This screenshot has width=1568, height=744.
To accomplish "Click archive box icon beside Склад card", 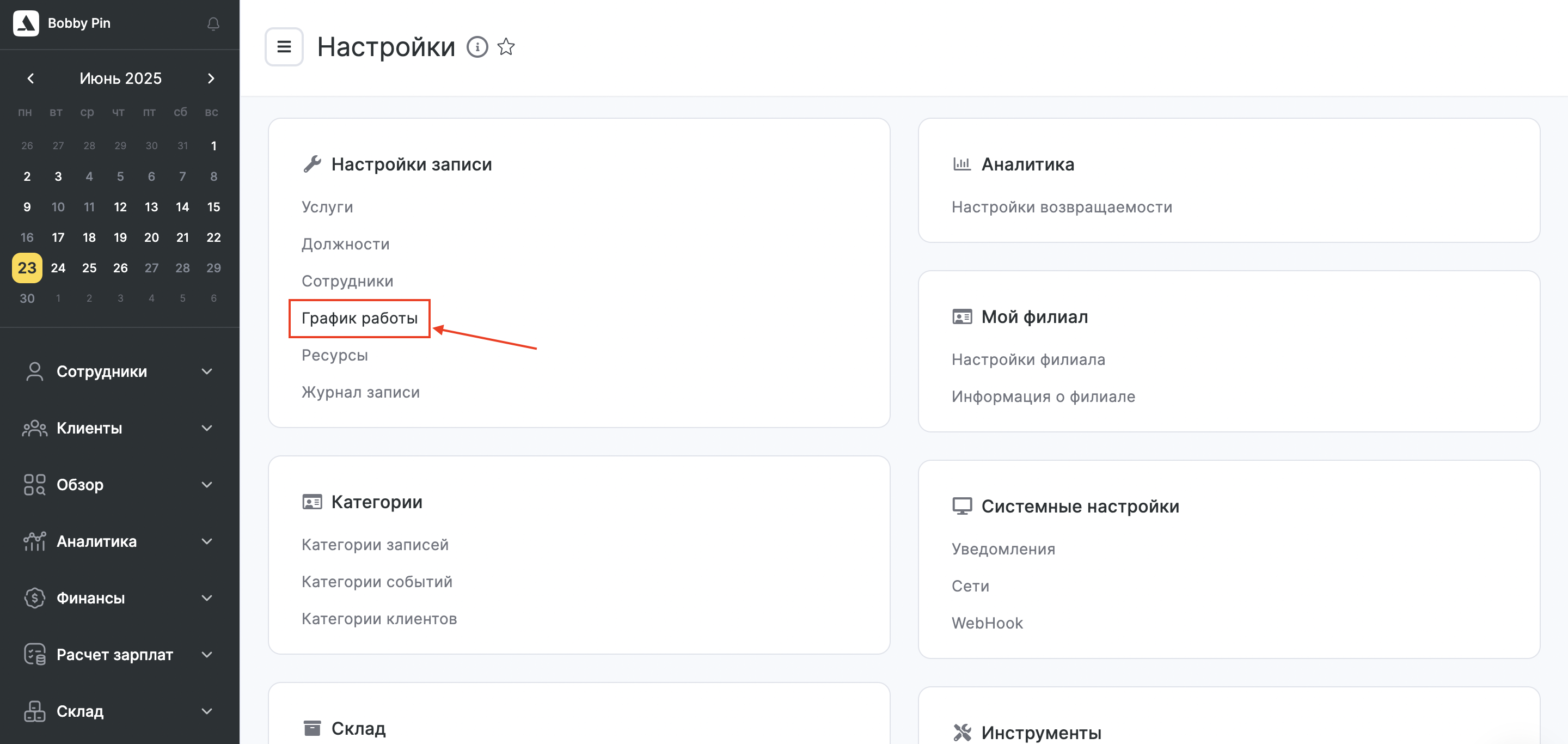I will 313,728.
